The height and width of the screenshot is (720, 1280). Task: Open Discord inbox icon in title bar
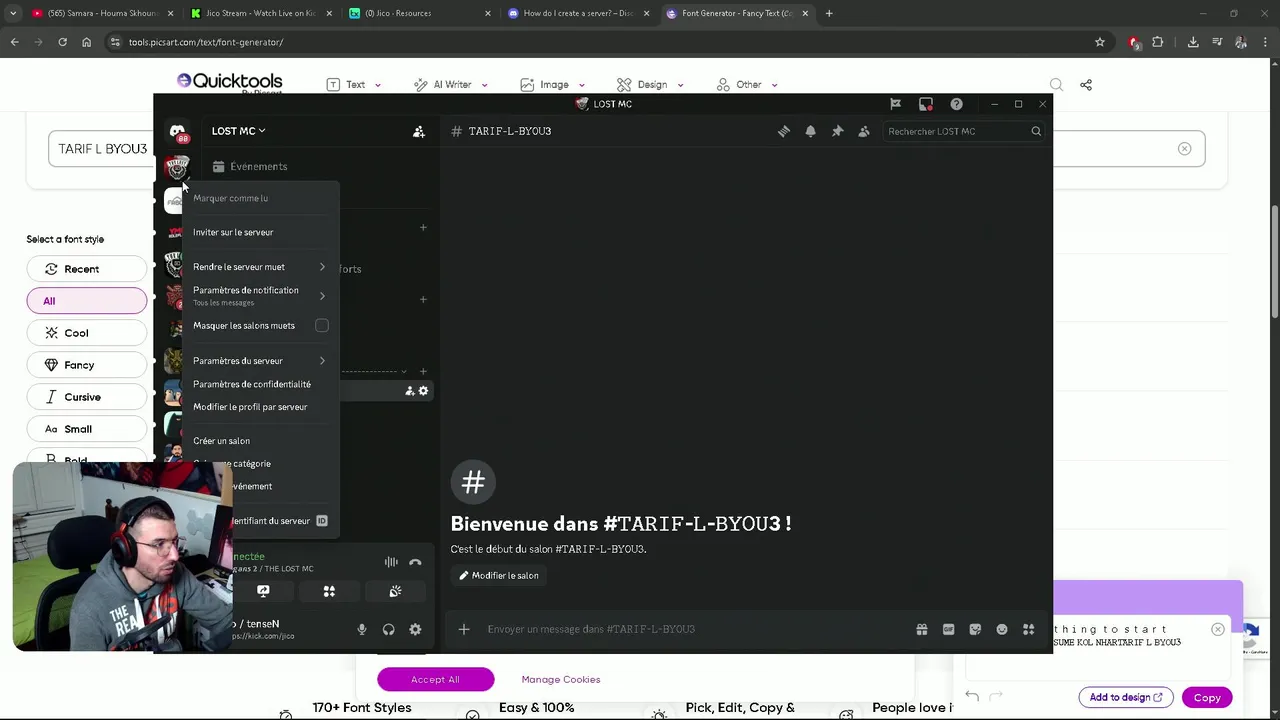926,104
